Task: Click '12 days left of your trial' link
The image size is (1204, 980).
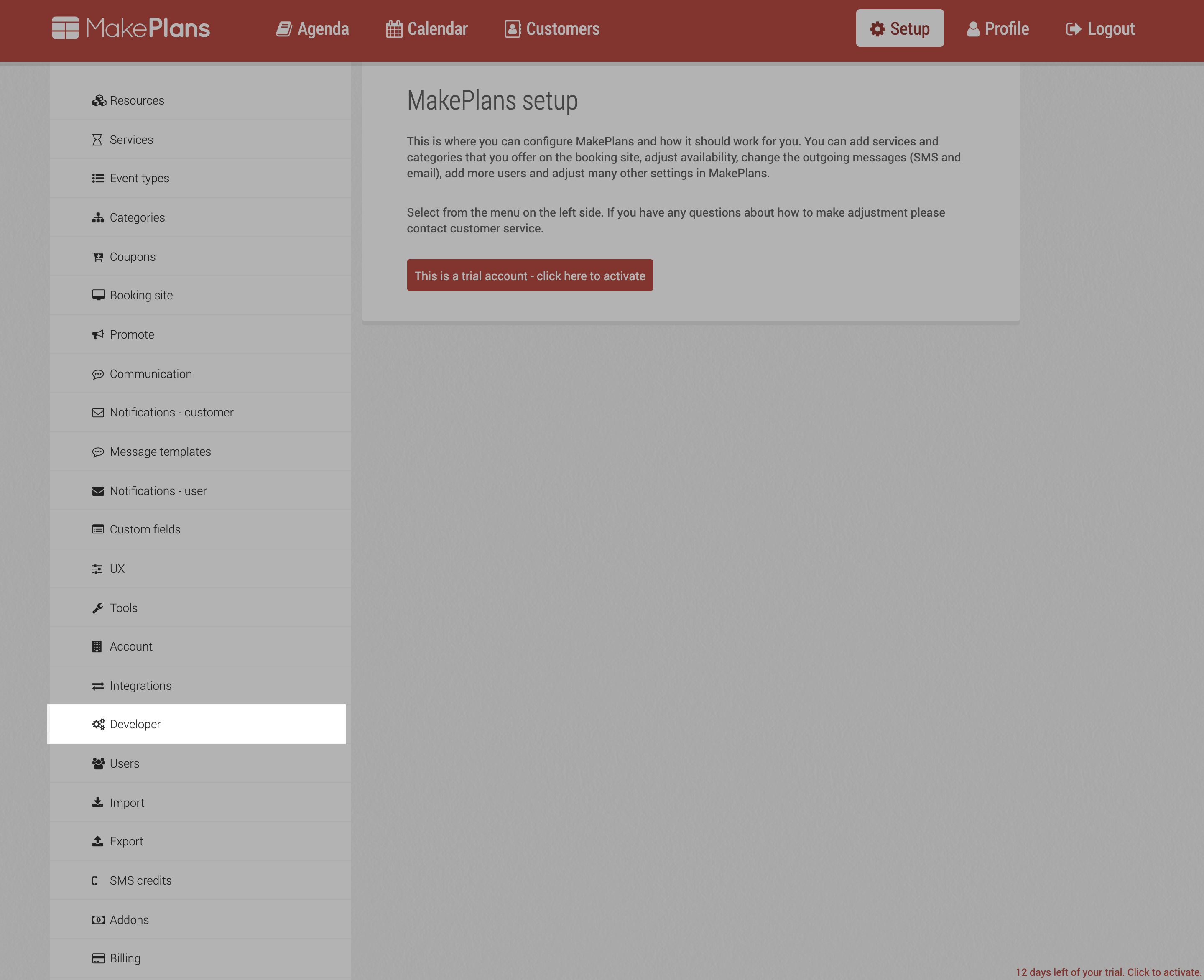Action: [x=1109, y=972]
